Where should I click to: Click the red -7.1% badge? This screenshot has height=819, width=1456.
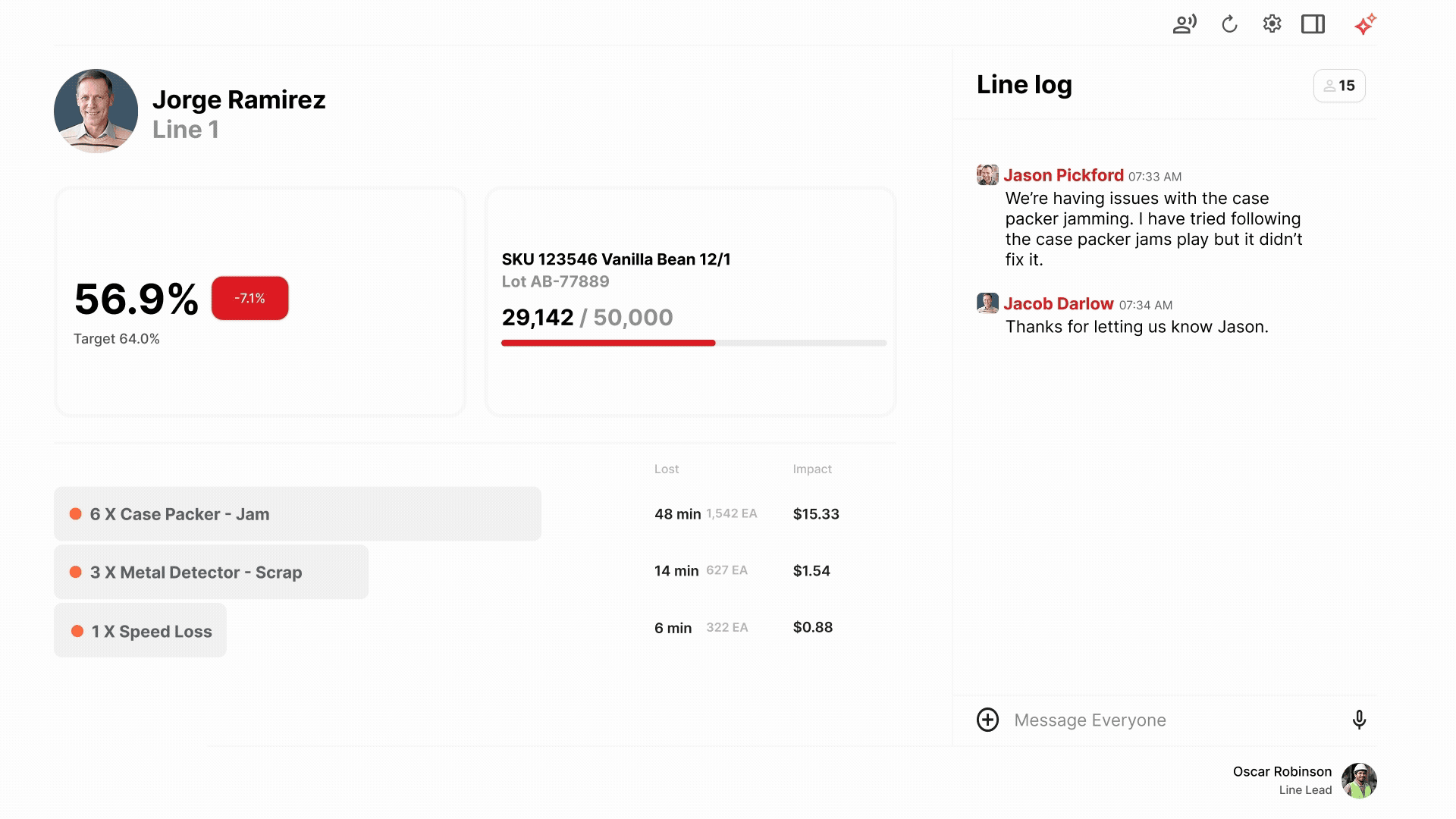tap(249, 298)
